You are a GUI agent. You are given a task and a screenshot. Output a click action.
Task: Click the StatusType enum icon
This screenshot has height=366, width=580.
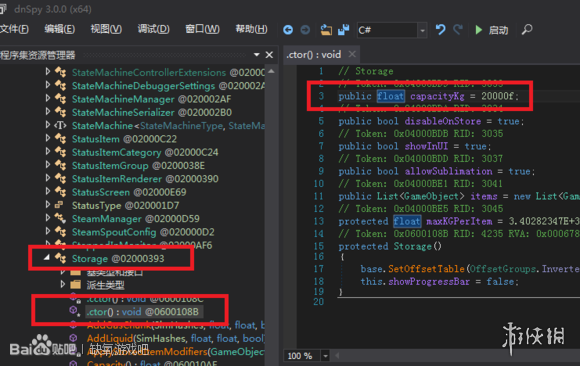59,205
